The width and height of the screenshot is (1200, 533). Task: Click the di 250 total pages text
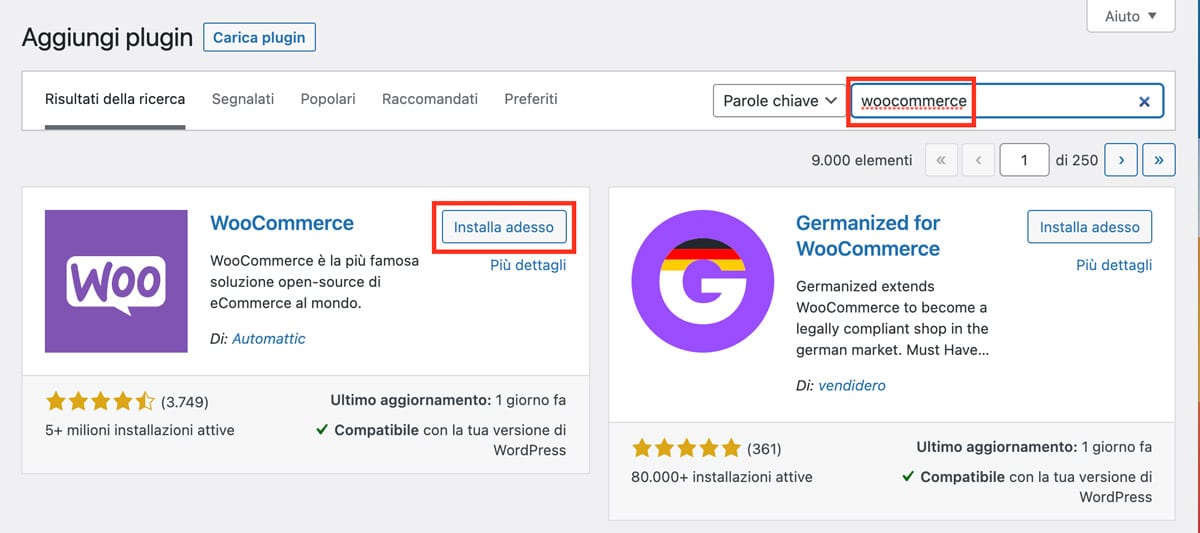[1076, 160]
